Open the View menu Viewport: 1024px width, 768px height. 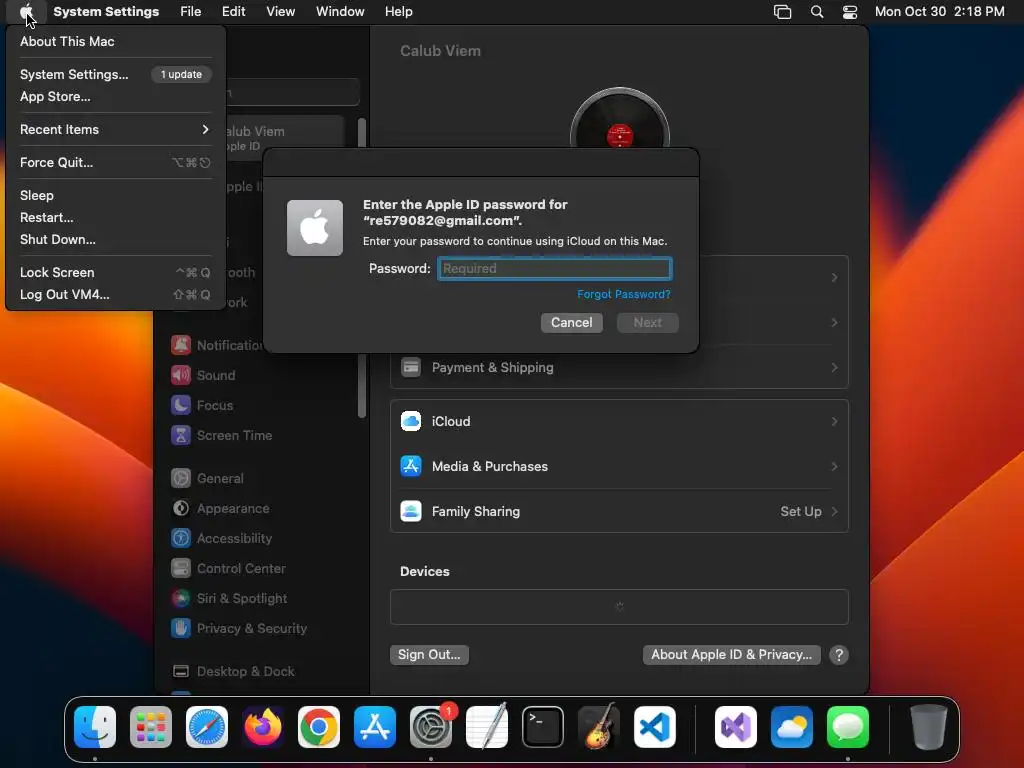(280, 12)
